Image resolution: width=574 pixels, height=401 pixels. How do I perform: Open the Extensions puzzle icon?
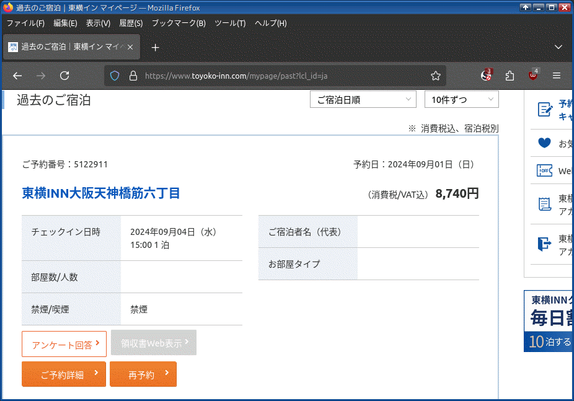tap(510, 76)
